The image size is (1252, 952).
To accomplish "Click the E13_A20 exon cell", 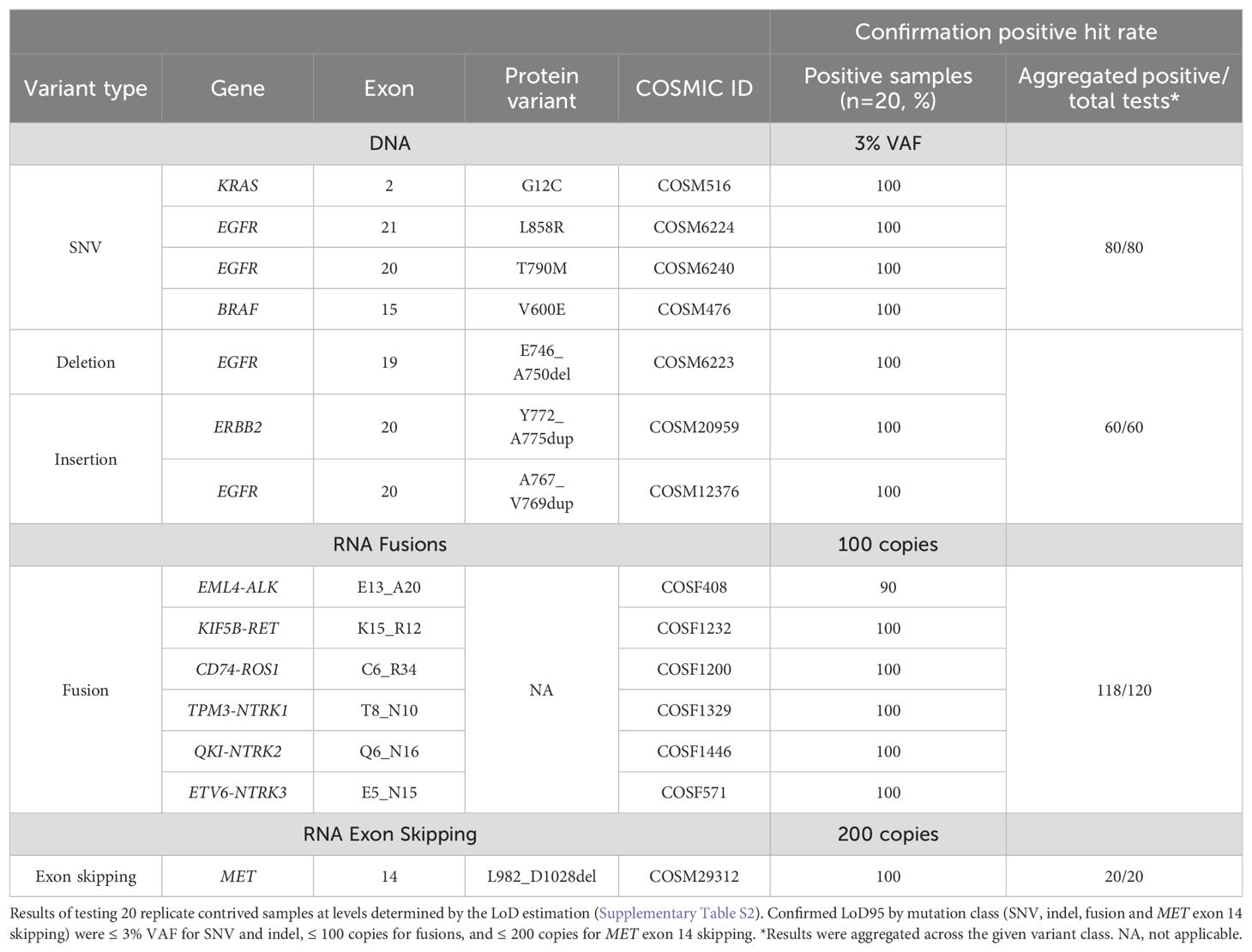I will pyautogui.click(x=389, y=587).
